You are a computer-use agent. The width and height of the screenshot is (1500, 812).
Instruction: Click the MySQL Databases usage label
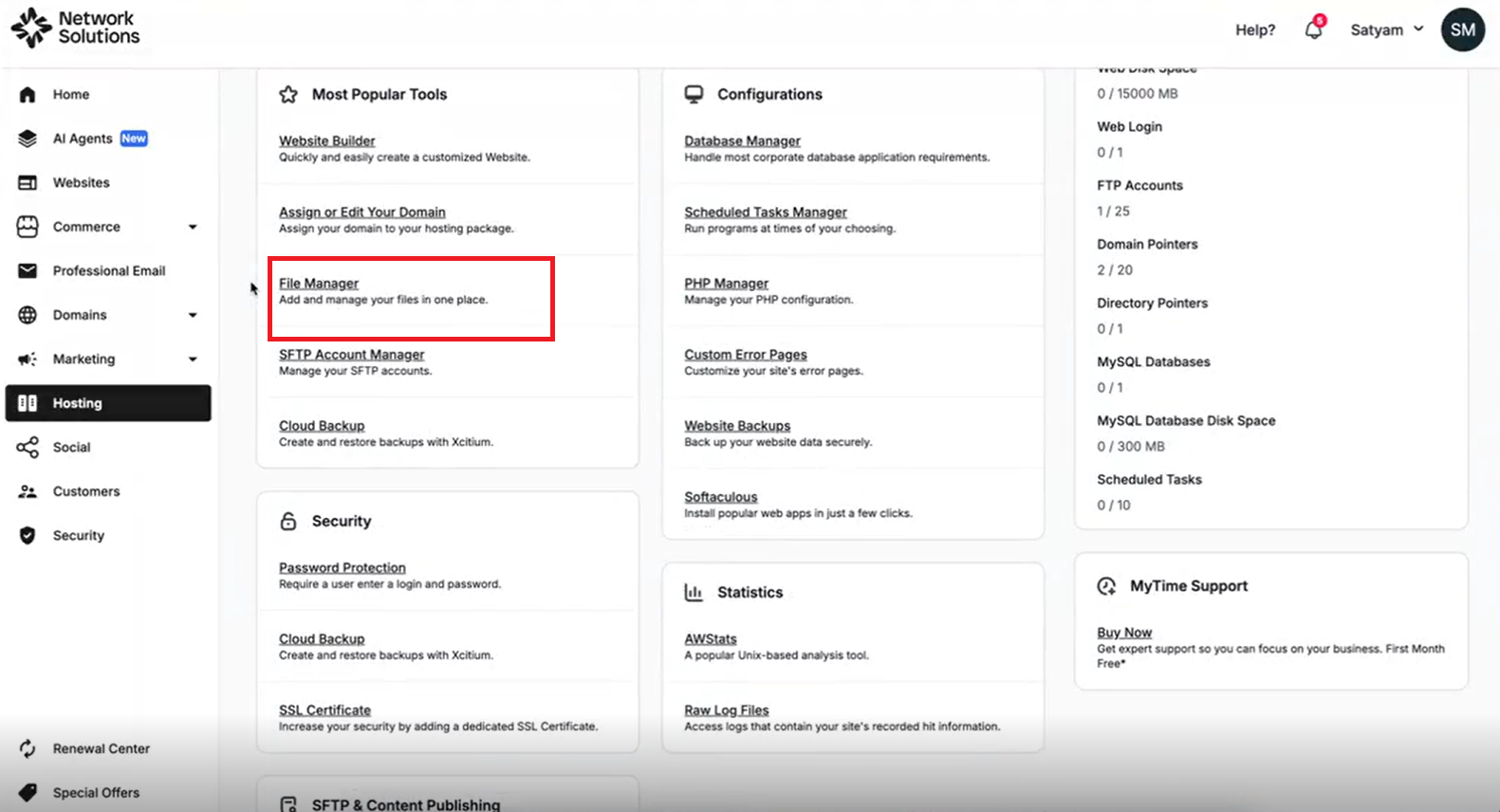(x=1154, y=361)
